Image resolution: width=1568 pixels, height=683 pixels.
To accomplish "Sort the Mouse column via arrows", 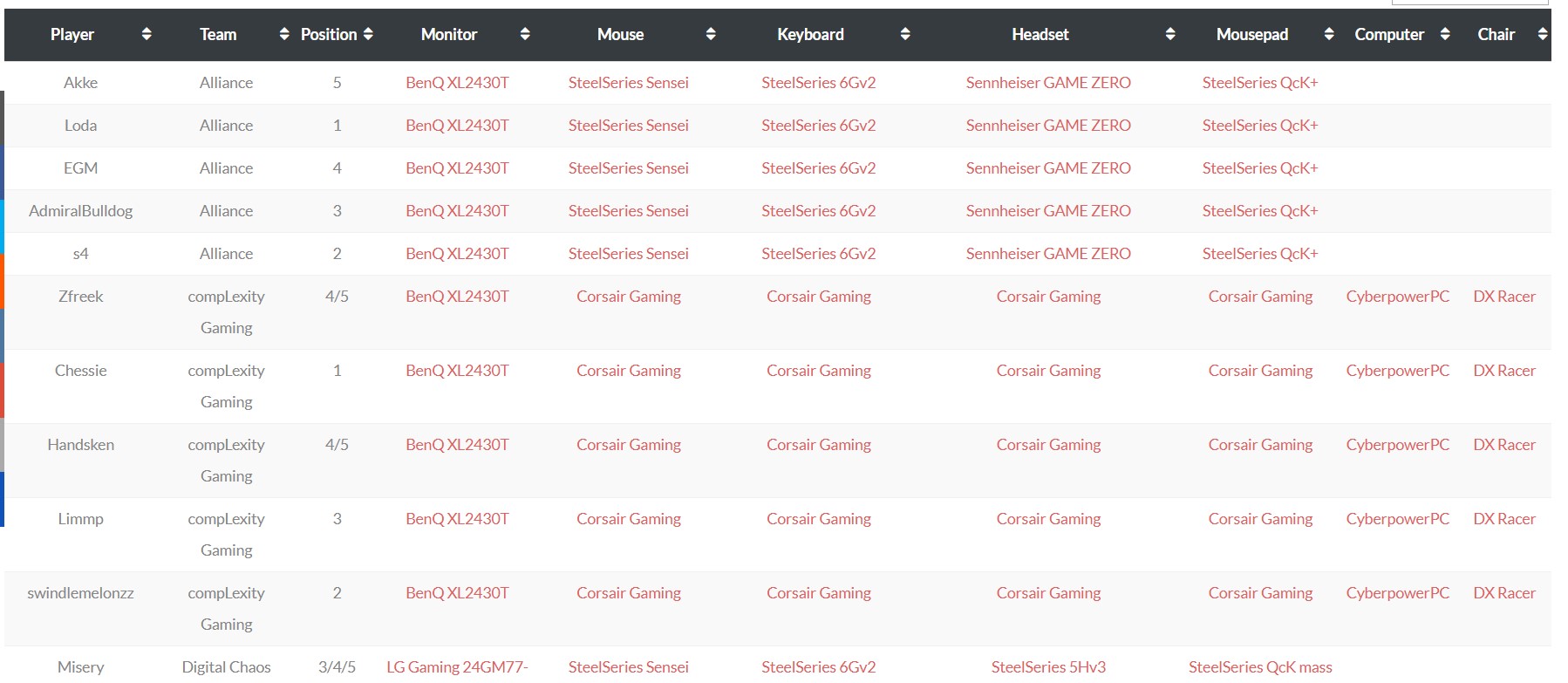I will click(711, 34).
